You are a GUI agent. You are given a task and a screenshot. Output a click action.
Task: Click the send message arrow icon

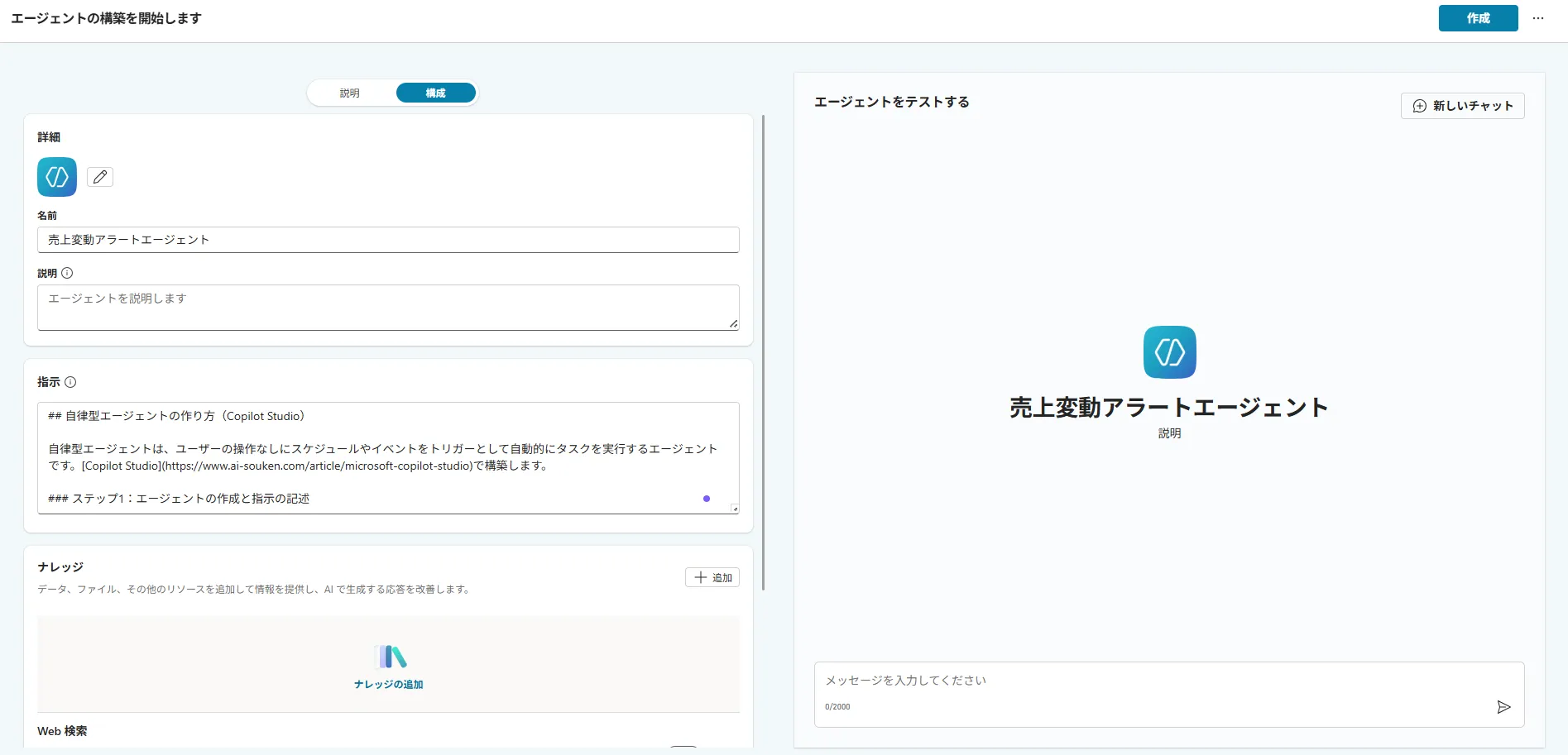[x=1504, y=707]
